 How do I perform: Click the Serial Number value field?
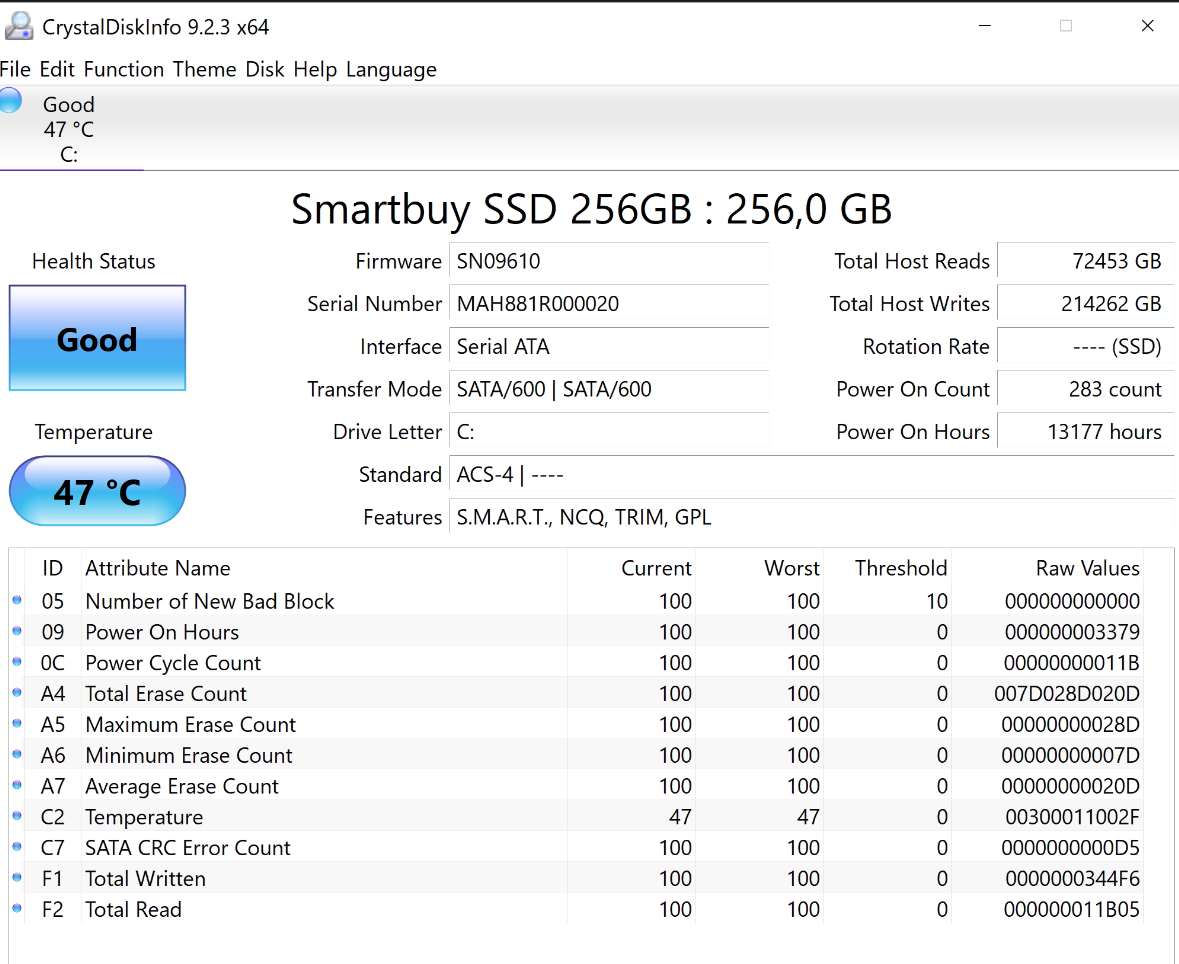[x=608, y=304]
